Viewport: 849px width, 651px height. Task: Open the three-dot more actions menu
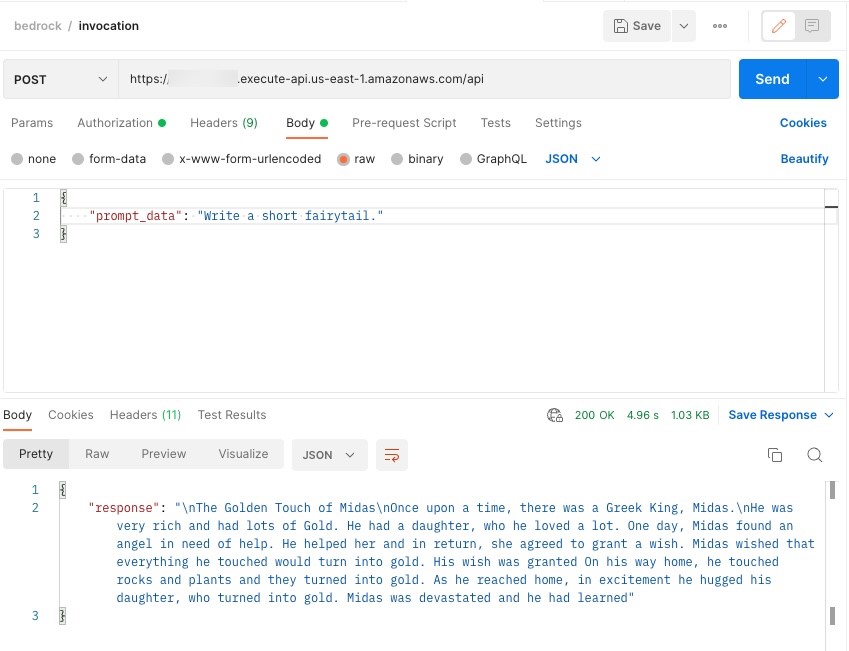[x=720, y=26]
